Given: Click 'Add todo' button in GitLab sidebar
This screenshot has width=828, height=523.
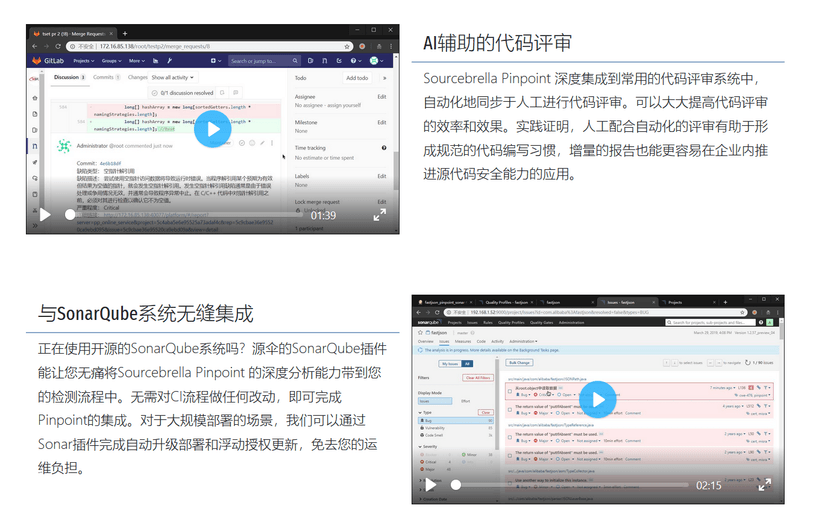Looking at the screenshot, I should tap(357, 78).
